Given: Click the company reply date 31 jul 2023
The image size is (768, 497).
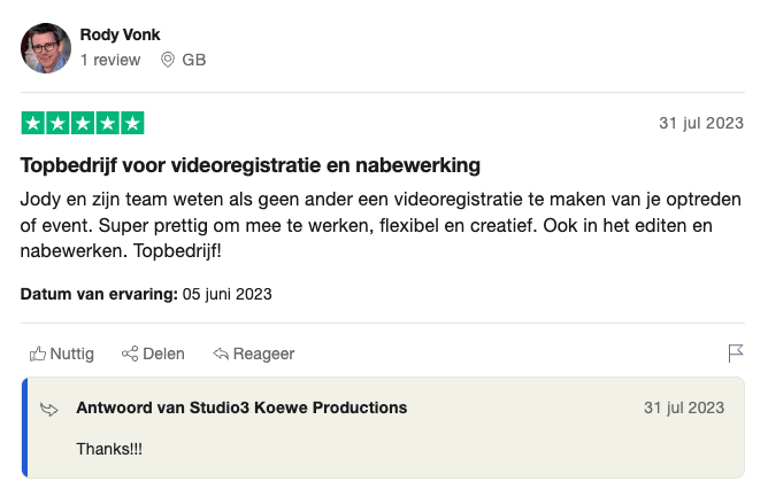Looking at the screenshot, I should click(x=684, y=408).
